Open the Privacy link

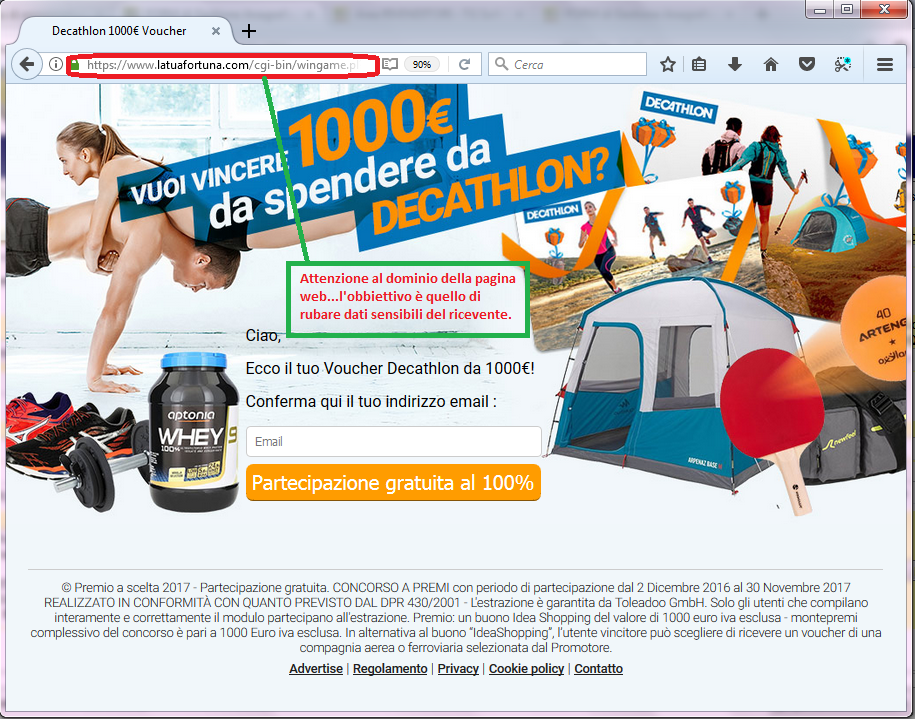click(x=458, y=669)
